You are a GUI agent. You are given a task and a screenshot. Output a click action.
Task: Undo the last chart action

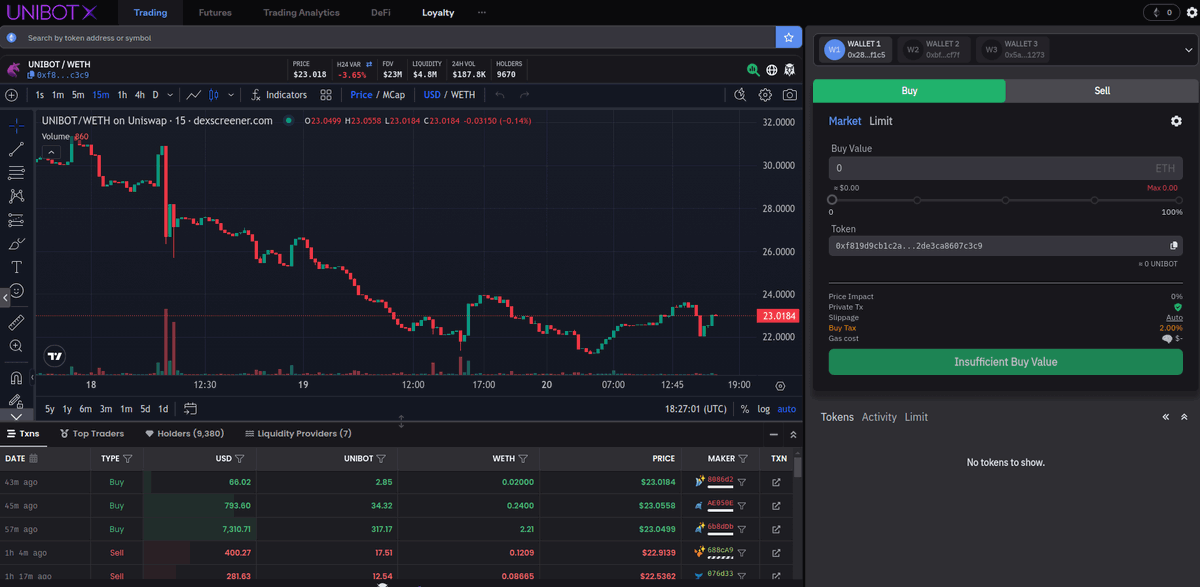click(x=499, y=95)
